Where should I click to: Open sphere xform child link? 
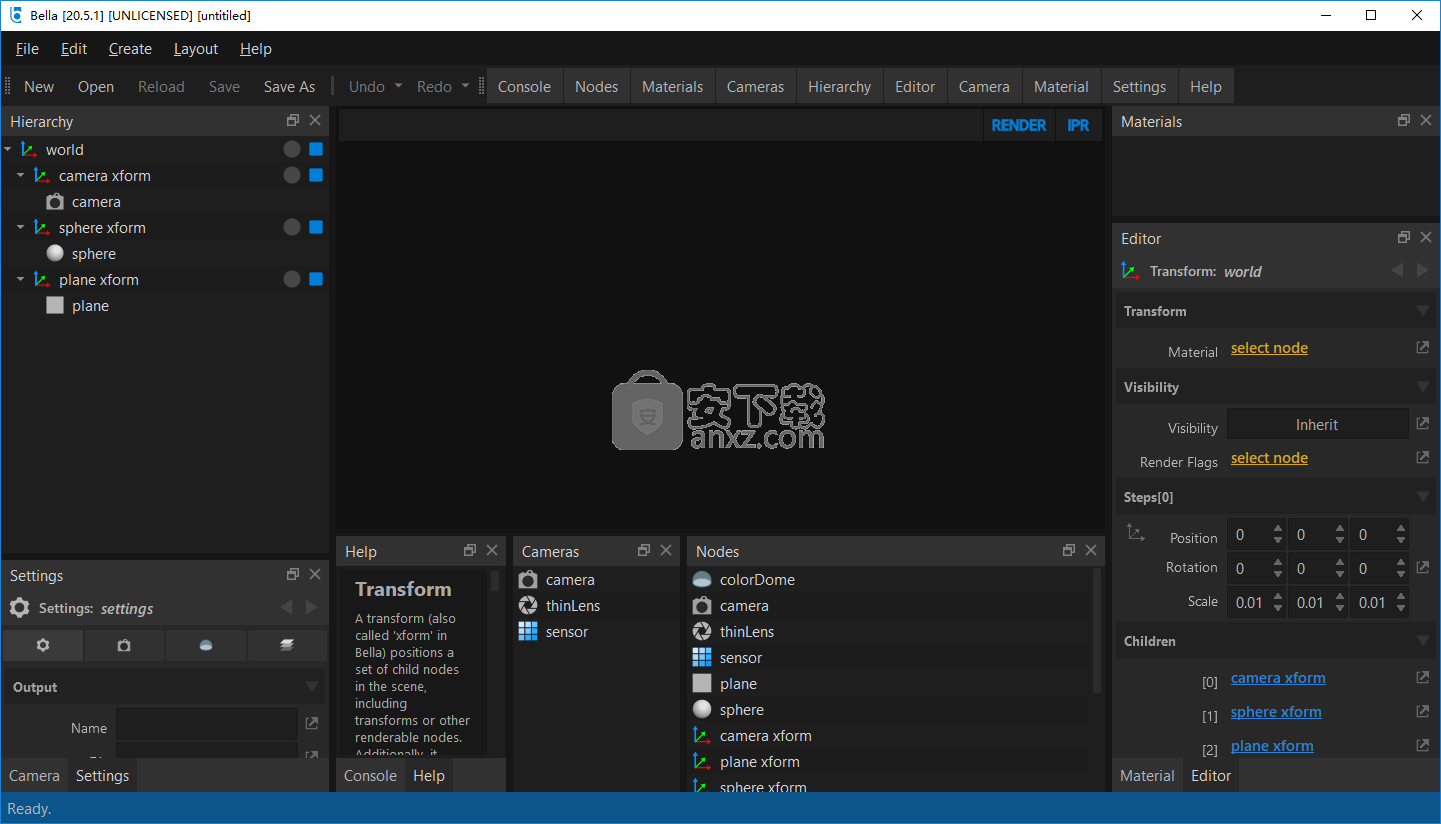click(x=1276, y=712)
